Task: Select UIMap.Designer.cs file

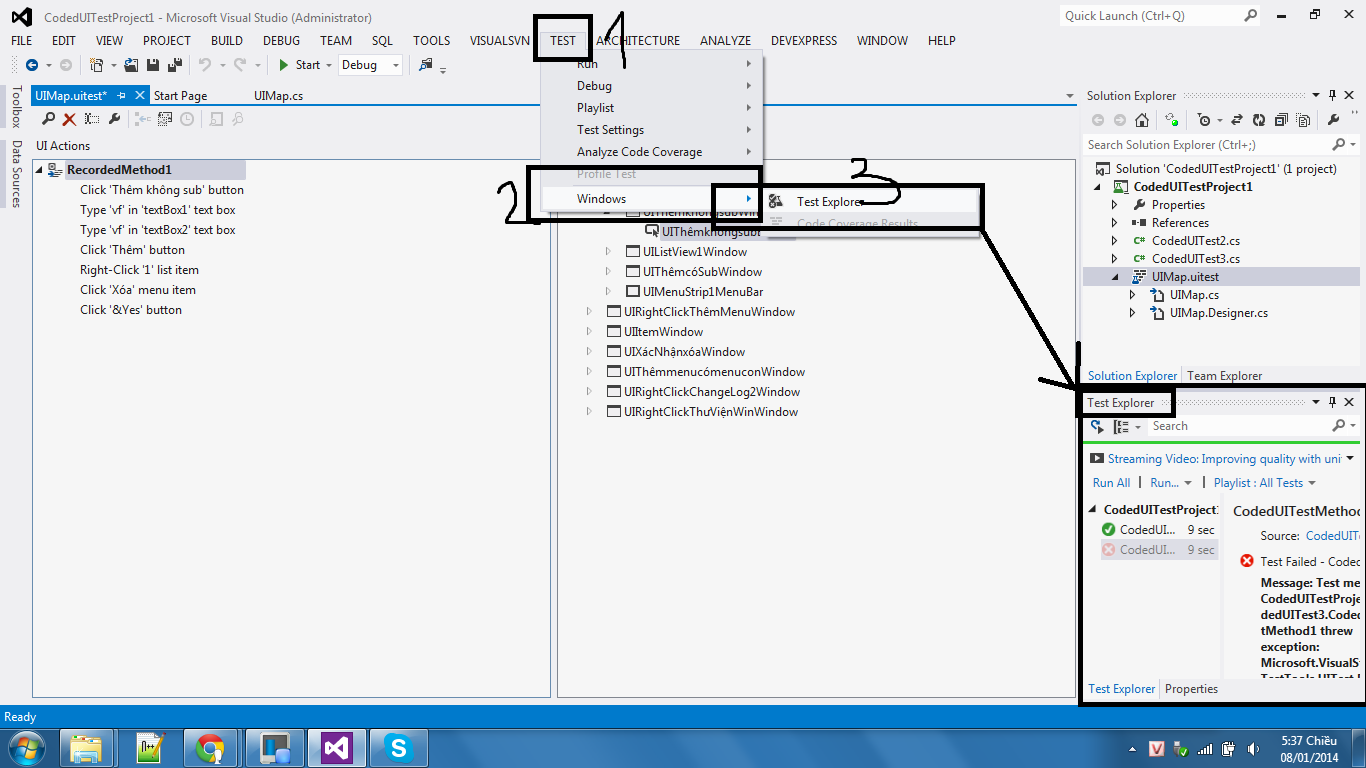Action: (1219, 313)
